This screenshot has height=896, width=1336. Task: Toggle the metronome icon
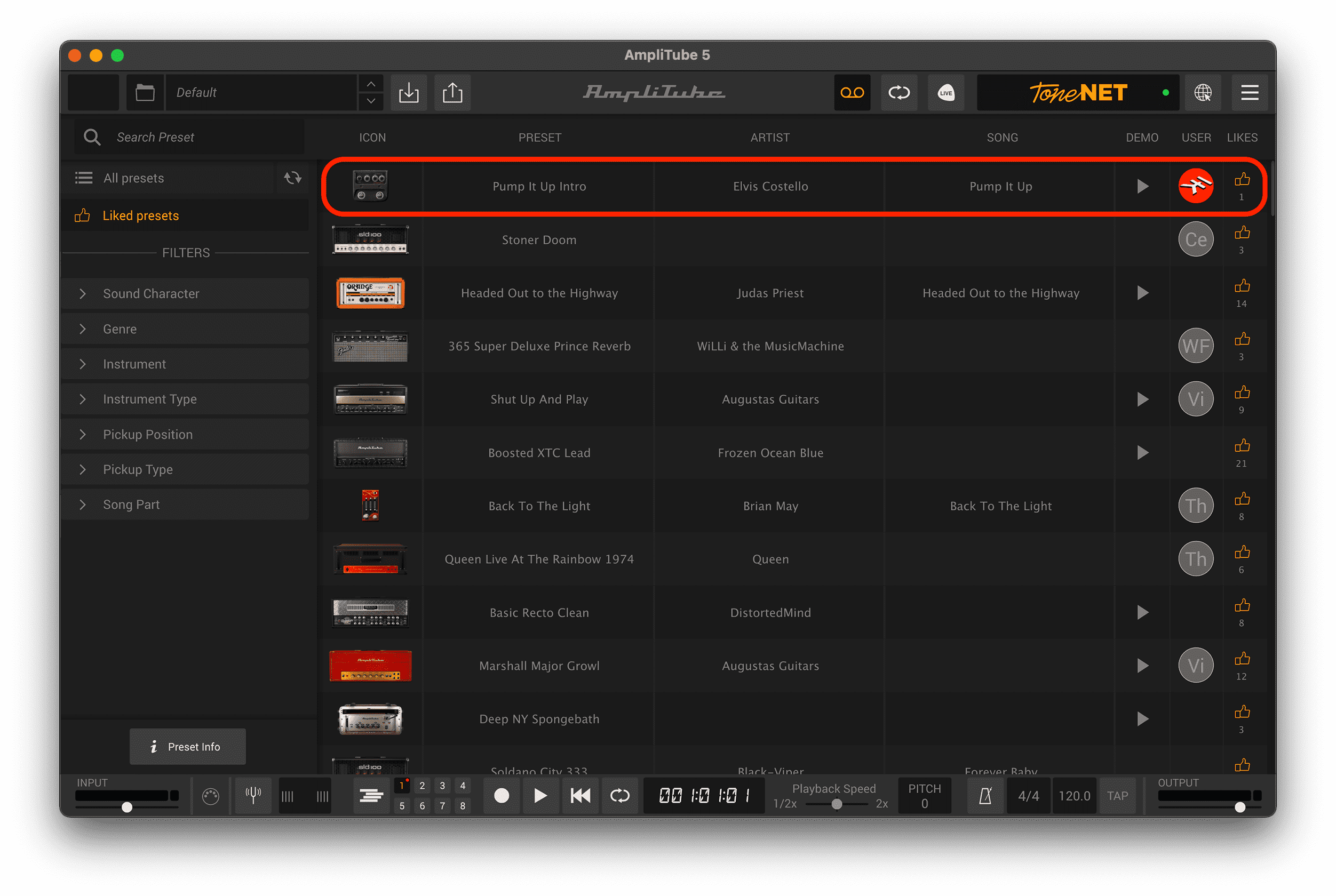point(985,795)
